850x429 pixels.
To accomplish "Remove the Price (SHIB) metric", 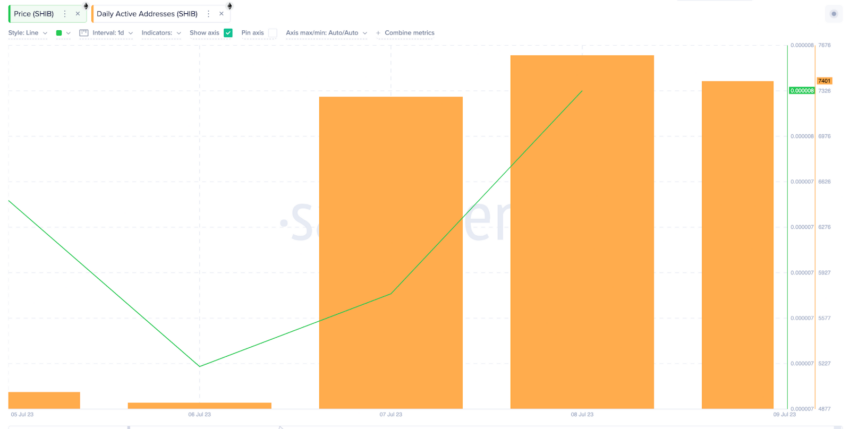I will click(78, 14).
